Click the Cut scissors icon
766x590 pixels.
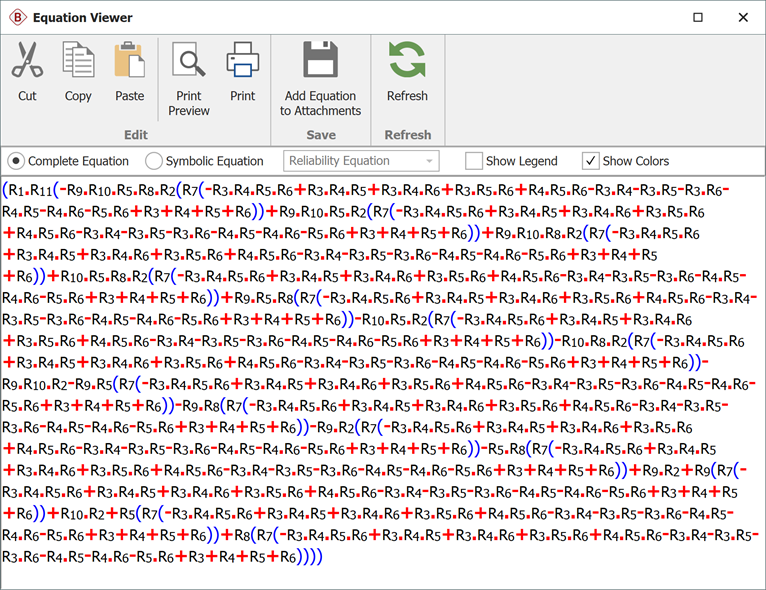27,60
